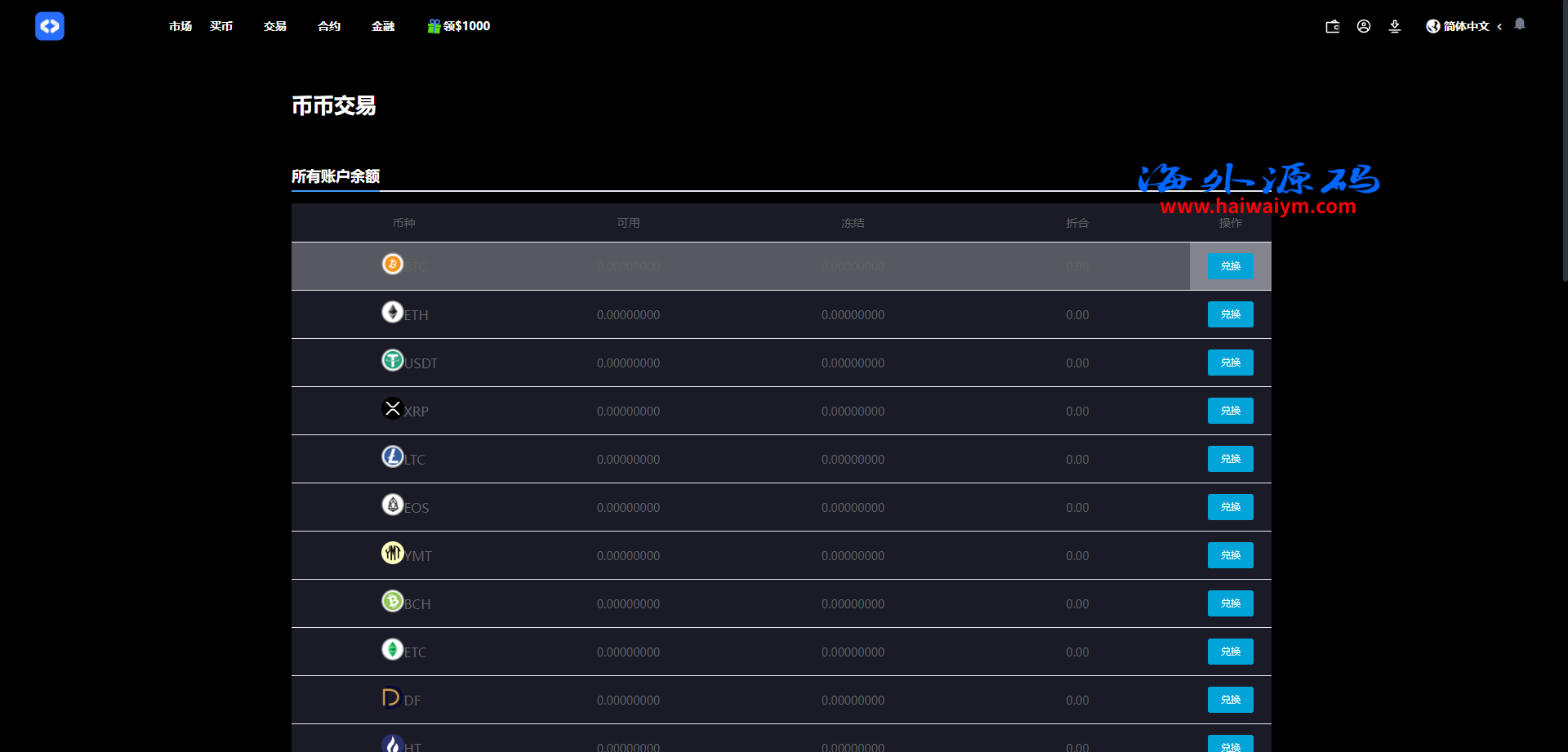Click the Litecoin LTC icon
1568x752 pixels.
click(393, 456)
